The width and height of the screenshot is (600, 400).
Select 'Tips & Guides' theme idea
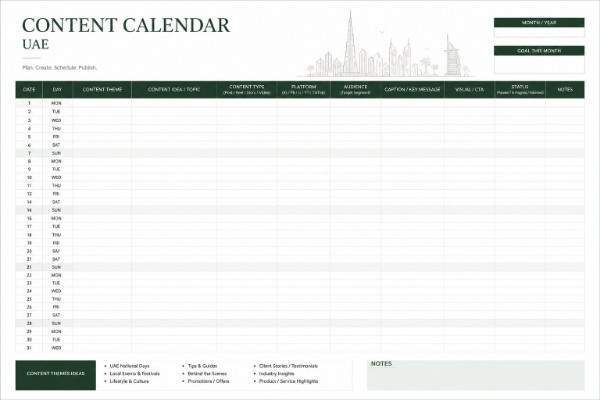pos(202,366)
